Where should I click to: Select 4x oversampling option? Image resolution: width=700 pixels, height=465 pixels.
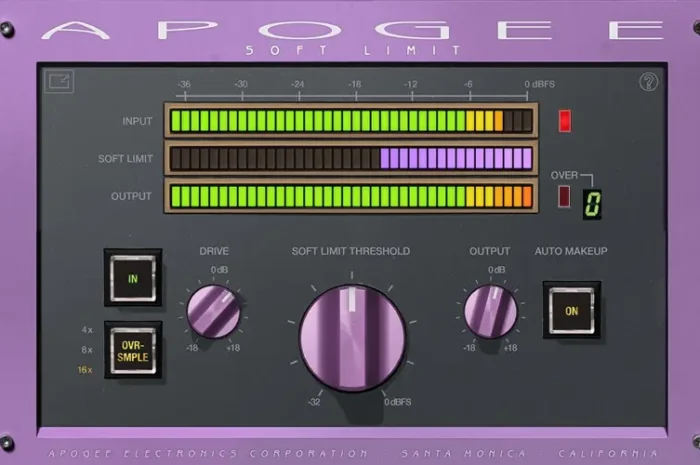point(88,329)
